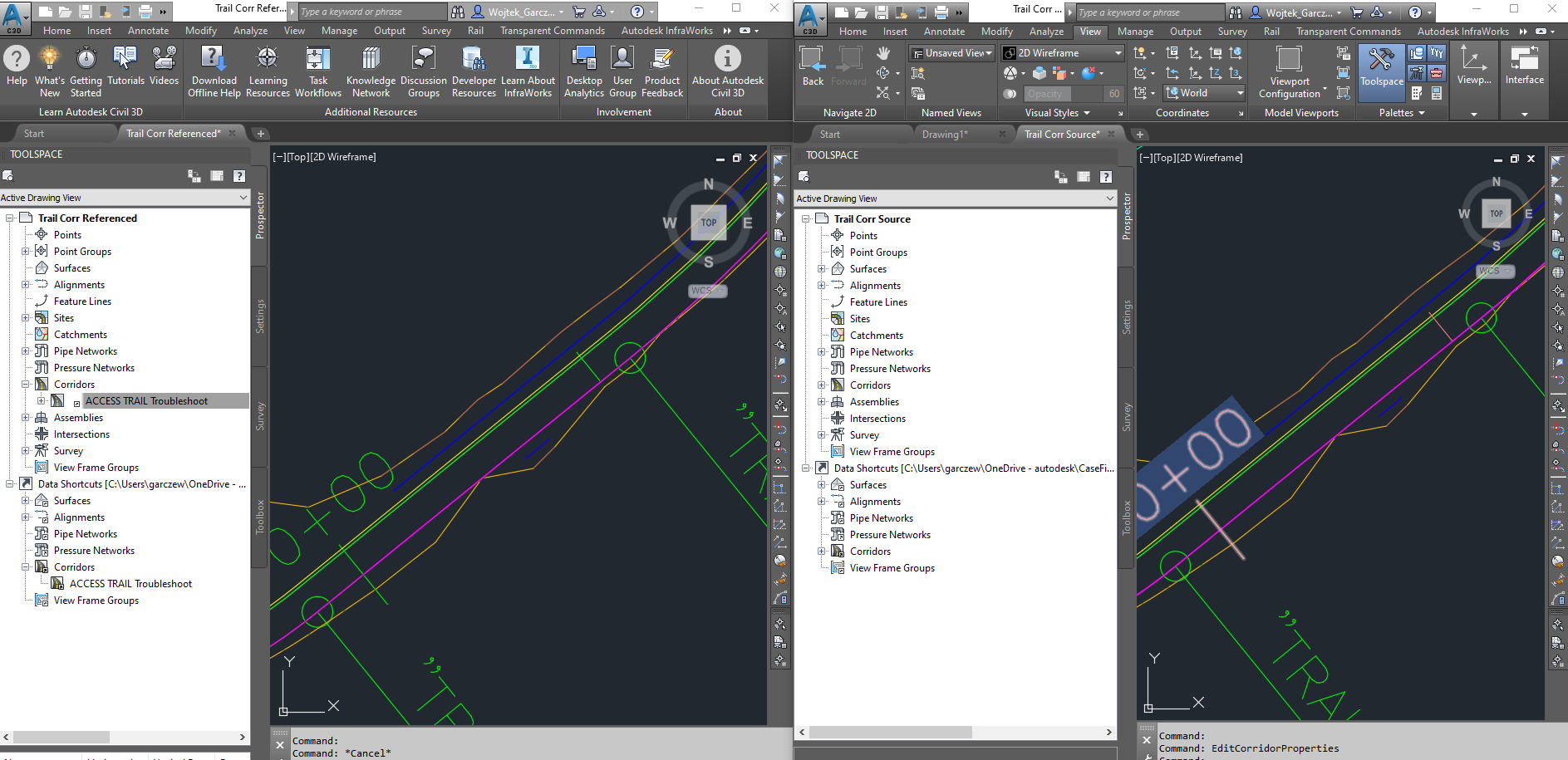Expand the Corridors node under Trail Corr Source
The image size is (1568, 760).
coord(822,385)
